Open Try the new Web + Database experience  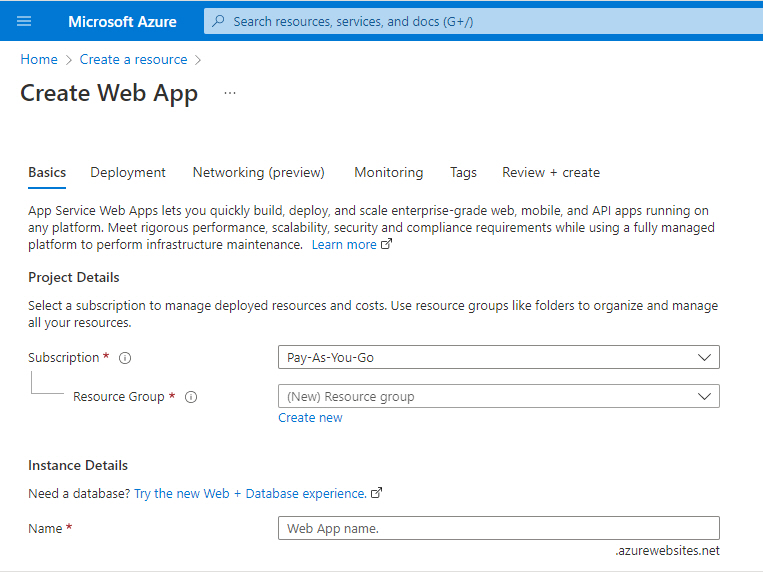pos(250,494)
